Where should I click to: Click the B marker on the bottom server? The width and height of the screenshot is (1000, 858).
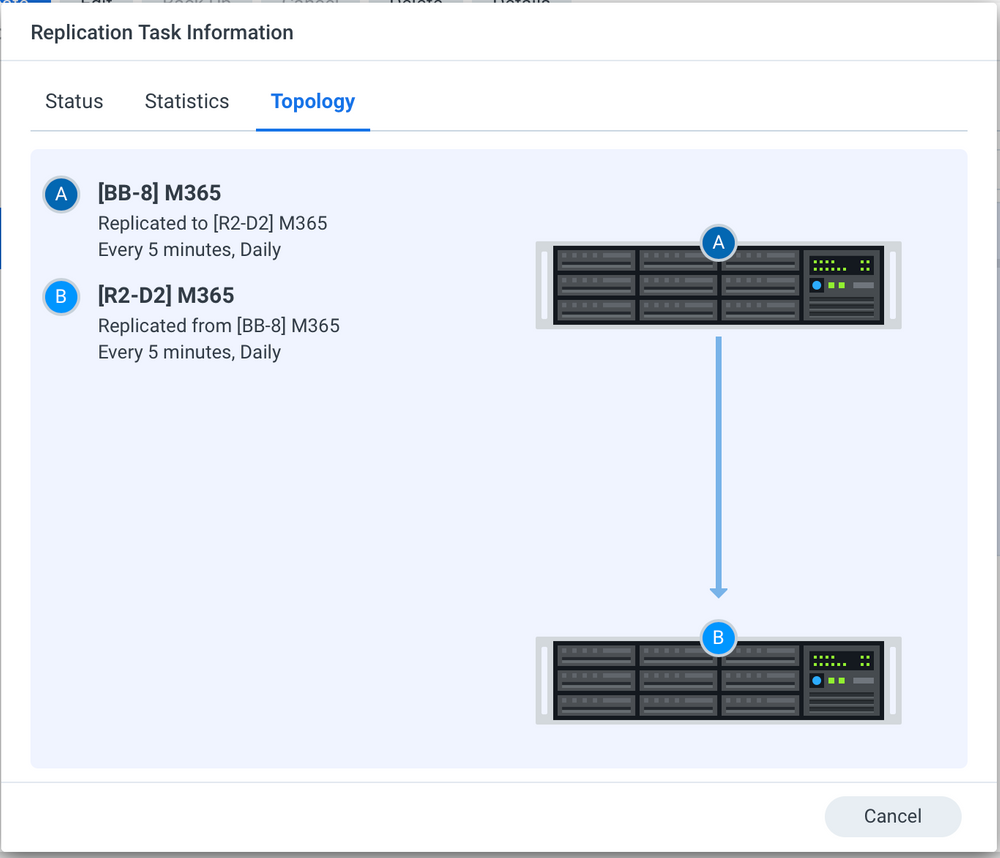(x=718, y=638)
